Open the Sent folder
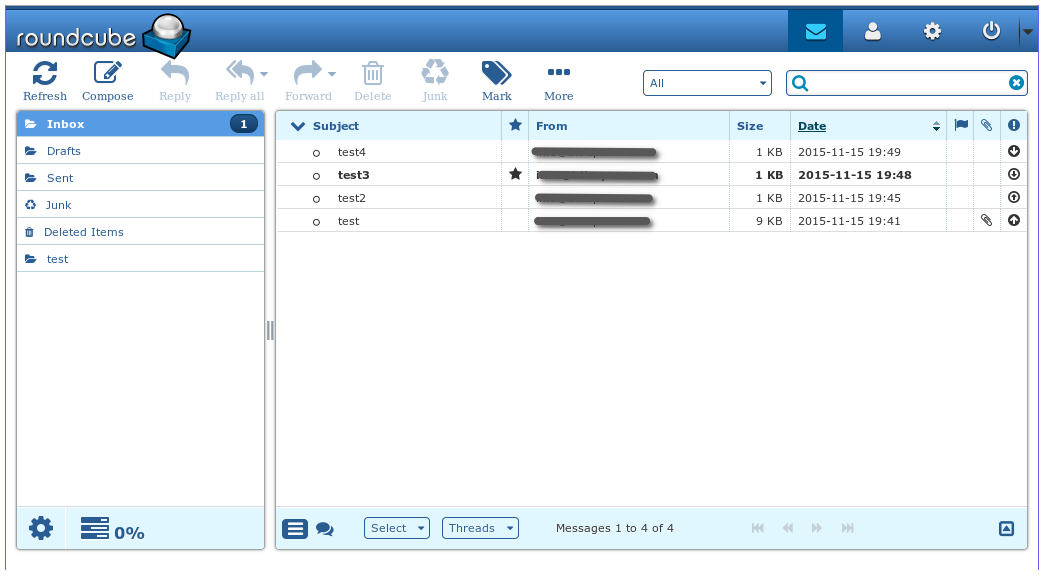 point(140,178)
